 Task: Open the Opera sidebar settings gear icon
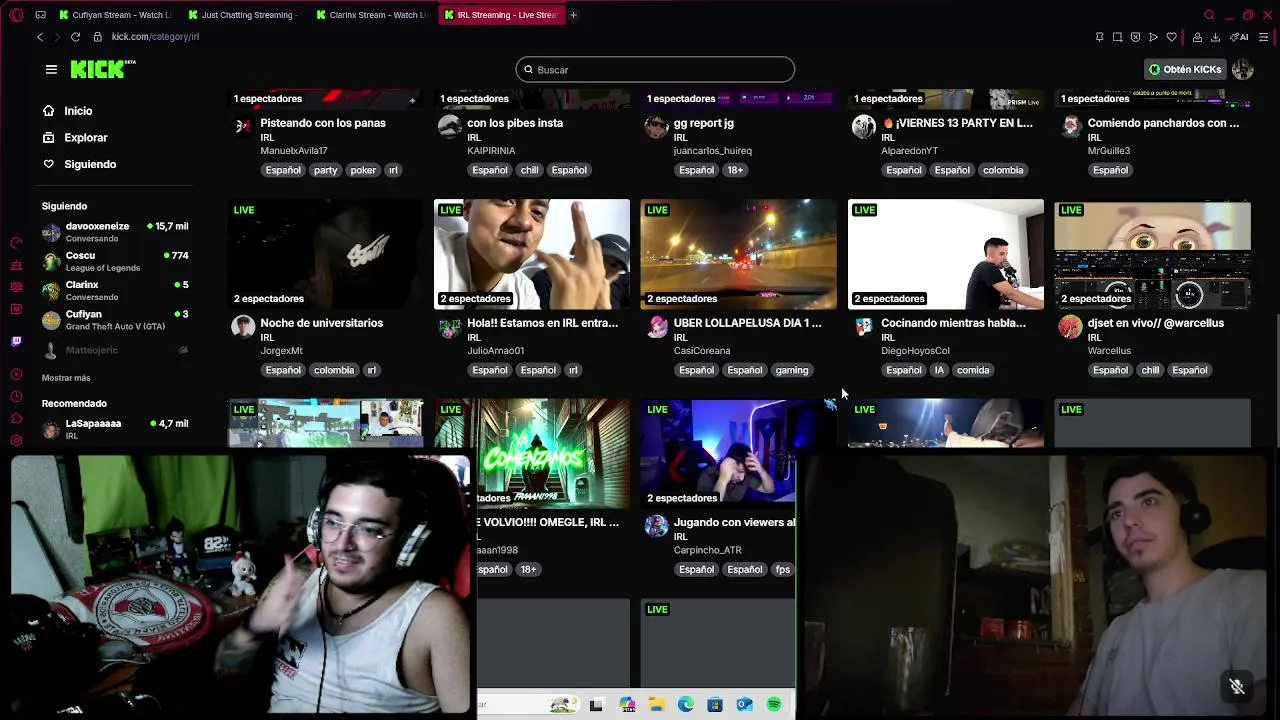(16, 440)
